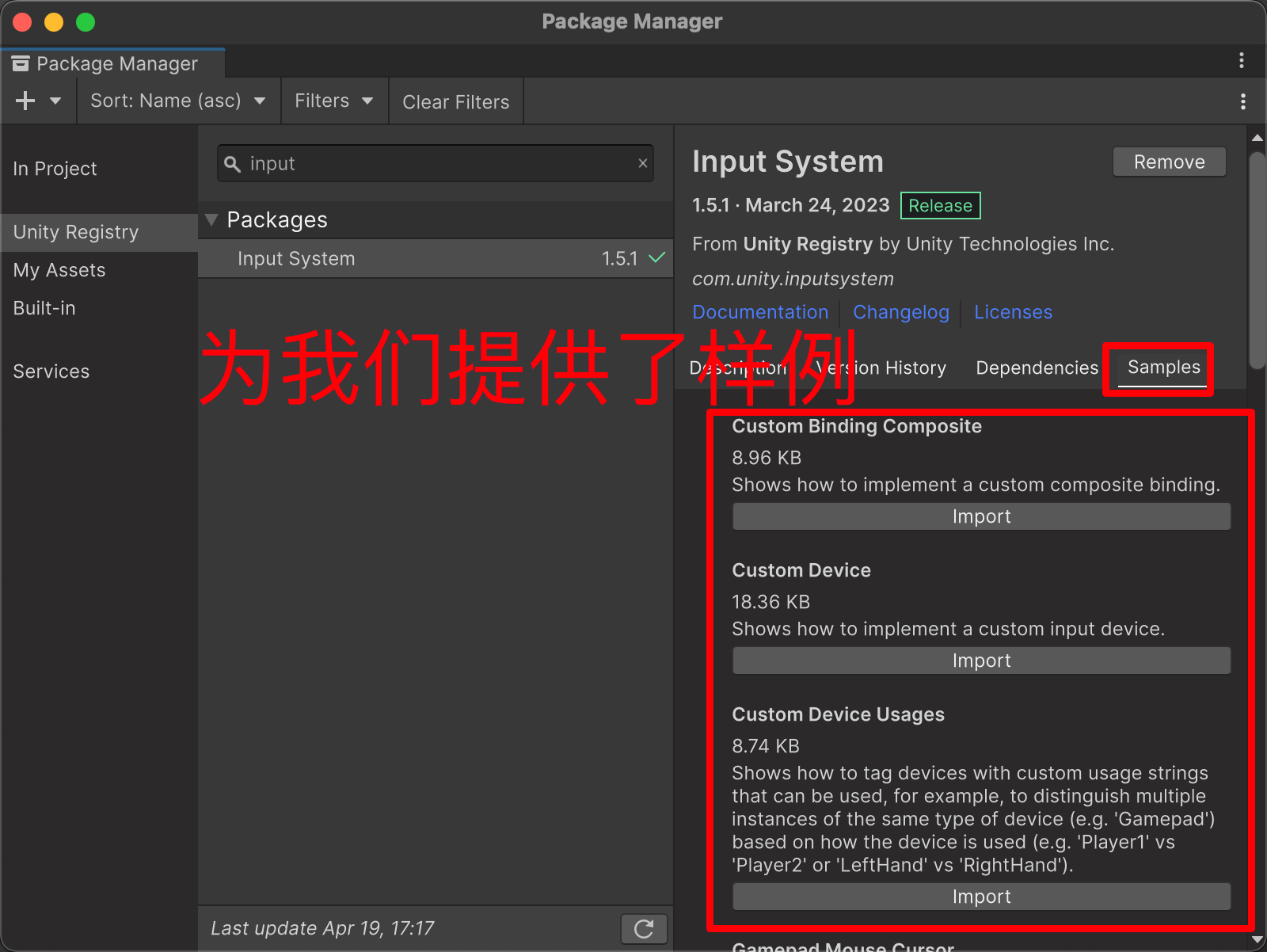
Task: Select the Input System package row
Action: click(x=436, y=259)
